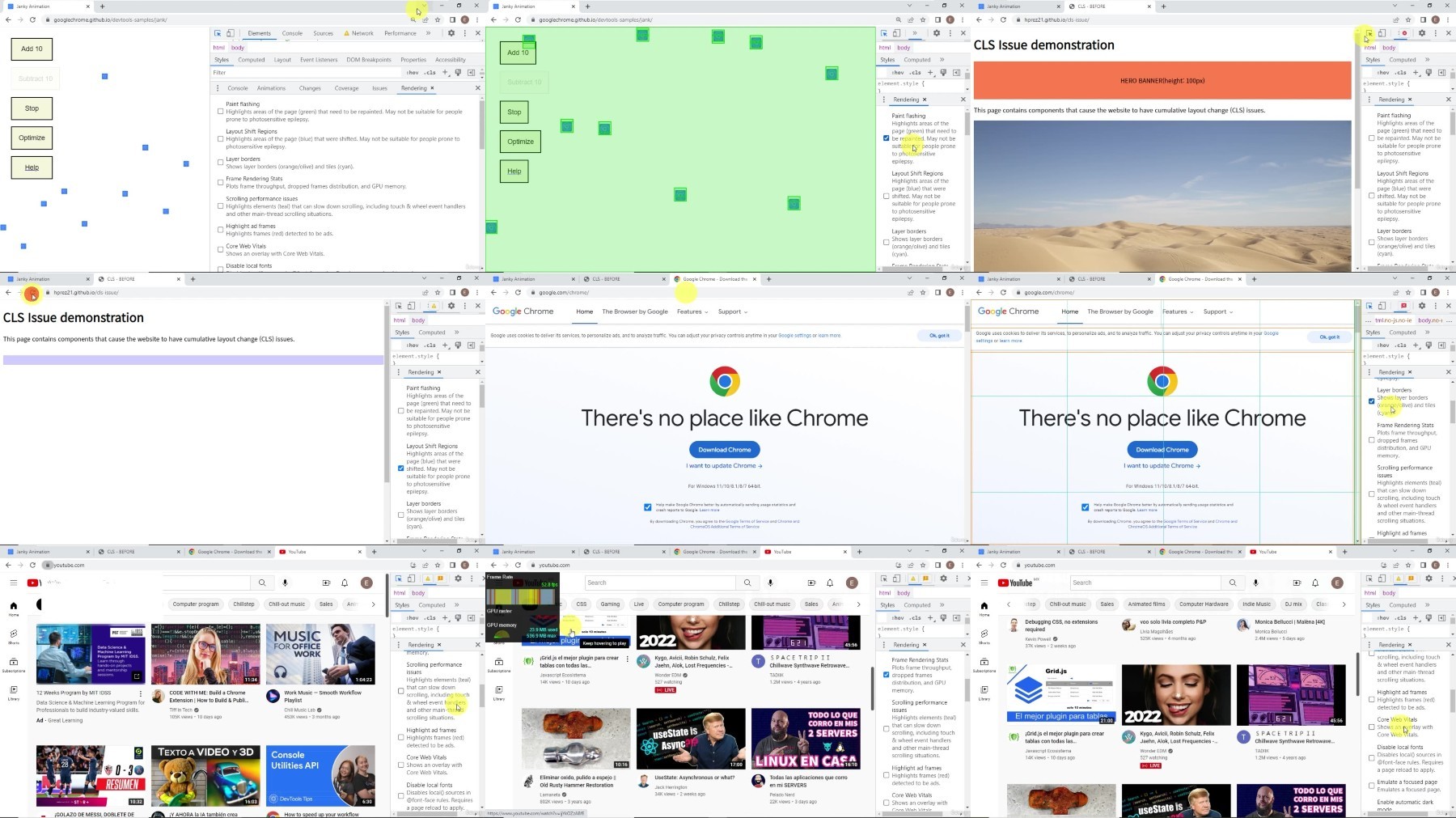The image size is (1456, 818).
Task: Open options menu for 12 Weeks Program by MIT IDSS
Action: pos(141,693)
